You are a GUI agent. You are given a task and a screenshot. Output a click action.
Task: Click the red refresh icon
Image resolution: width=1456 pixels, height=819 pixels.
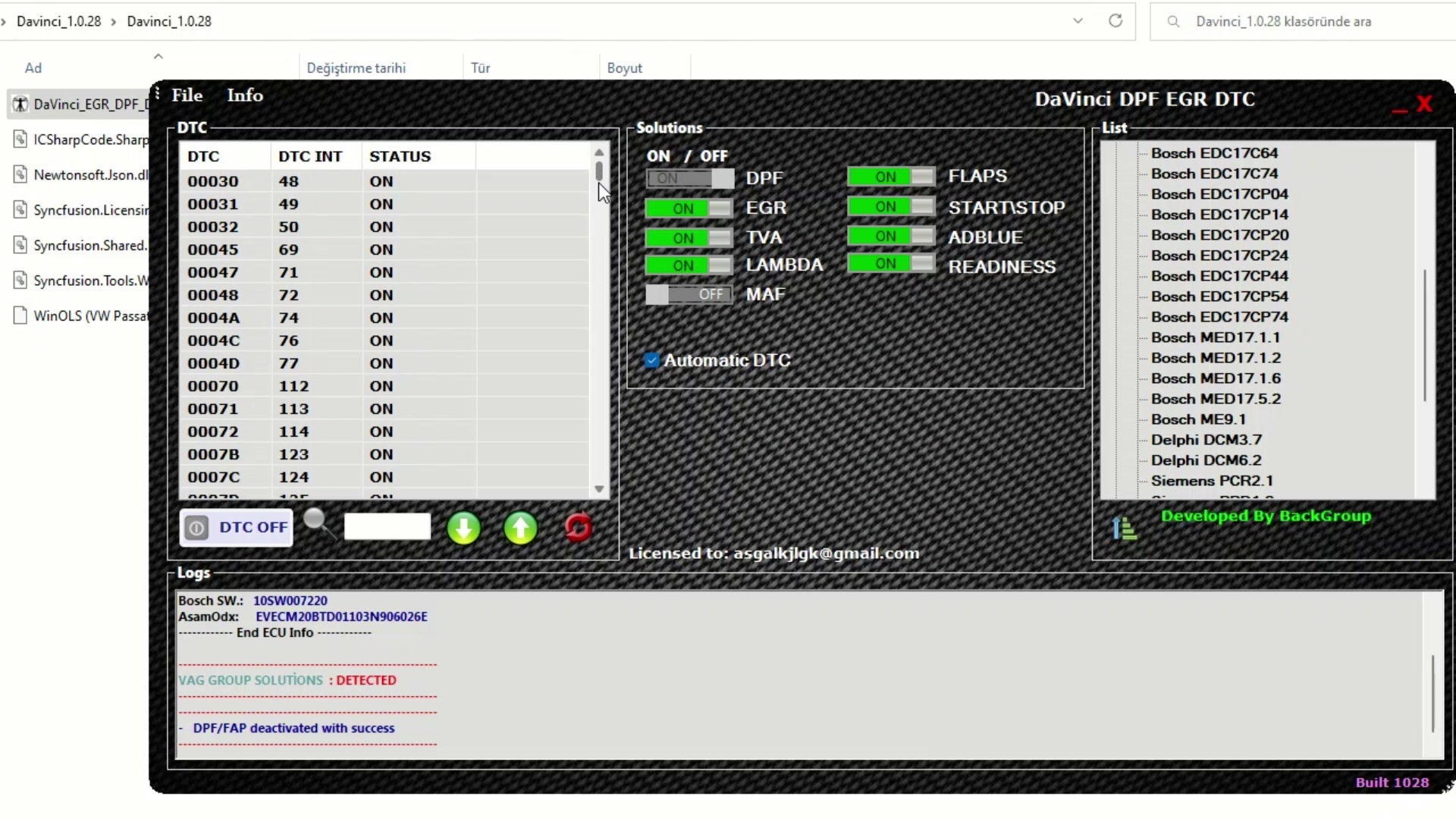[x=579, y=528]
